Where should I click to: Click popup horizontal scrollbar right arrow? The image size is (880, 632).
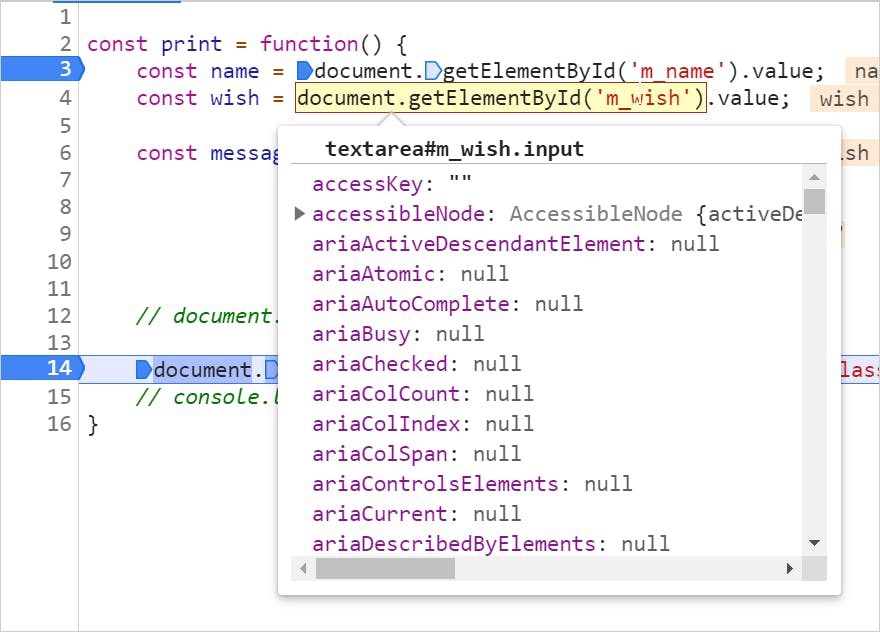coord(790,569)
